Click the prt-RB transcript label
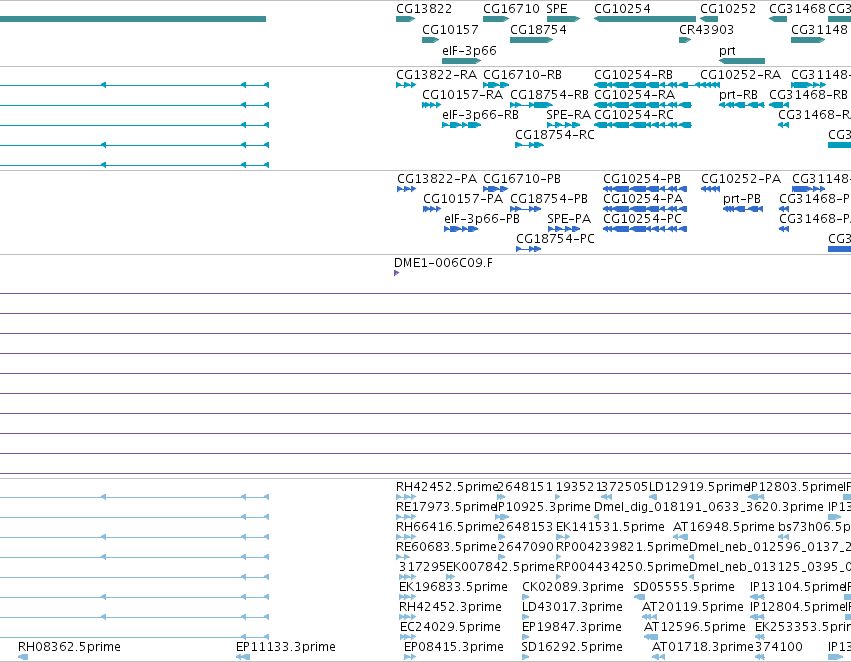 pos(738,94)
